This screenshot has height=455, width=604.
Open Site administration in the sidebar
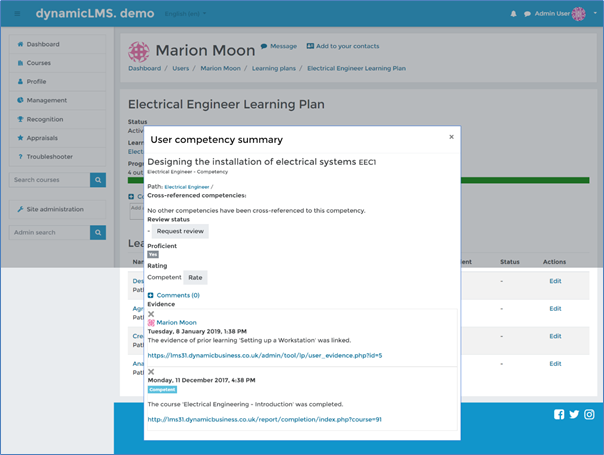(57, 209)
